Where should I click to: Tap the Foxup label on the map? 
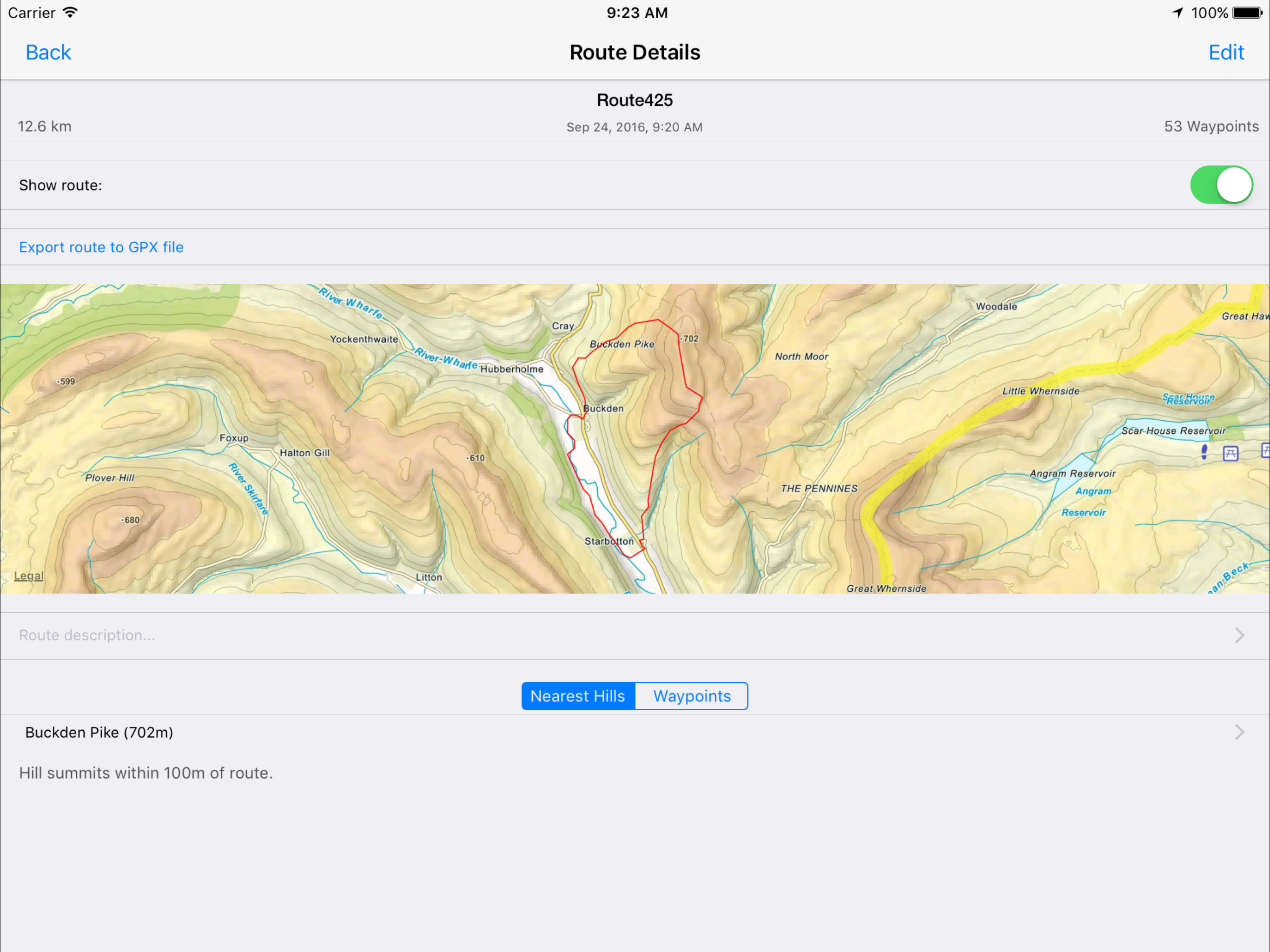pyautogui.click(x=234, y=437)
